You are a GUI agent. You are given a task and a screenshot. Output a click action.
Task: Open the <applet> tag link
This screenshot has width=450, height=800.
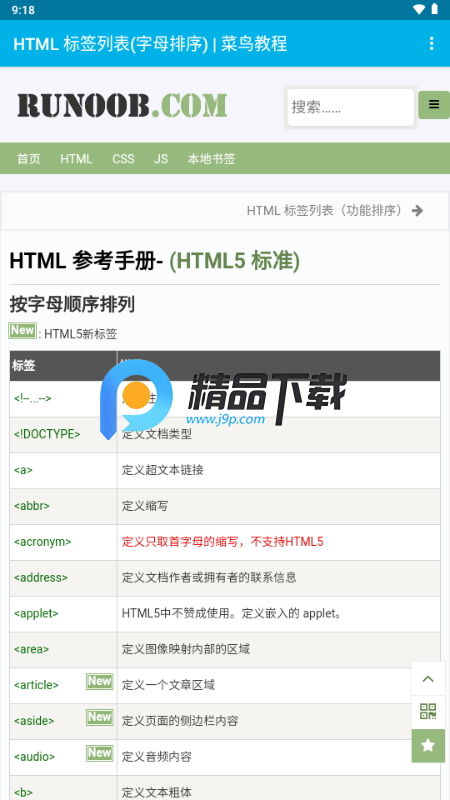pyautogui.click(x=36, y=613)
